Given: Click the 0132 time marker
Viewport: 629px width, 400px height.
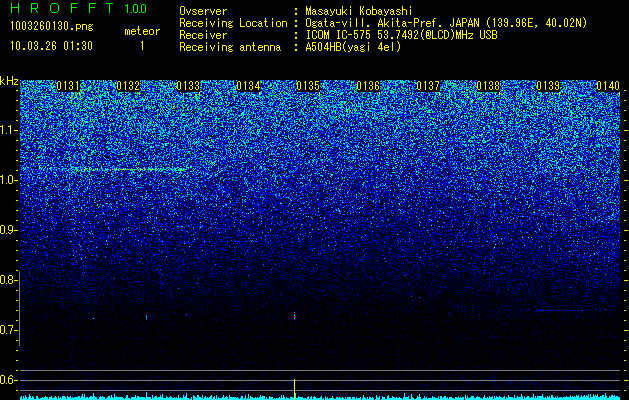Looking at the screenshot, I should 128,86.
